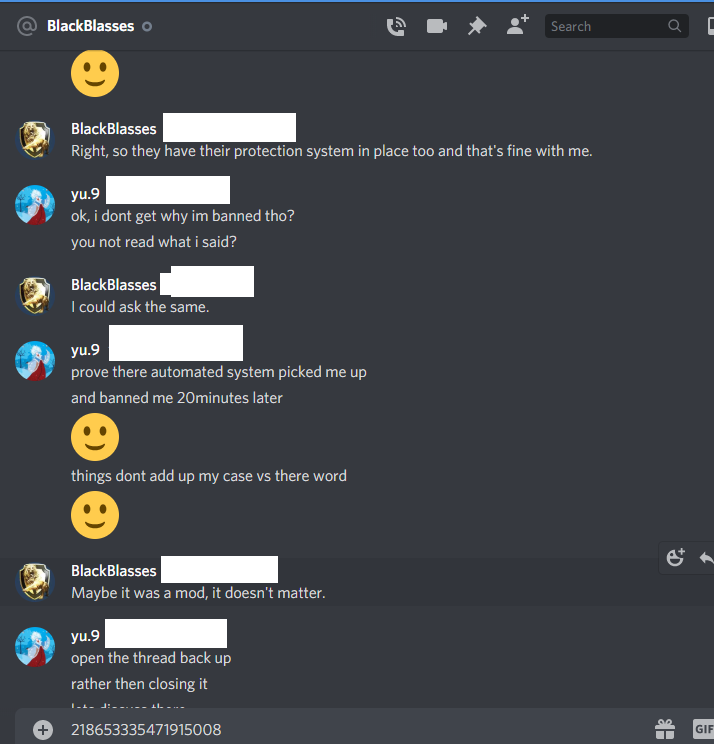Click BlackBlasses avatar beside protection system message
Image resolution: width=714 pixels, height=744 pixels.
click(35, 139)
